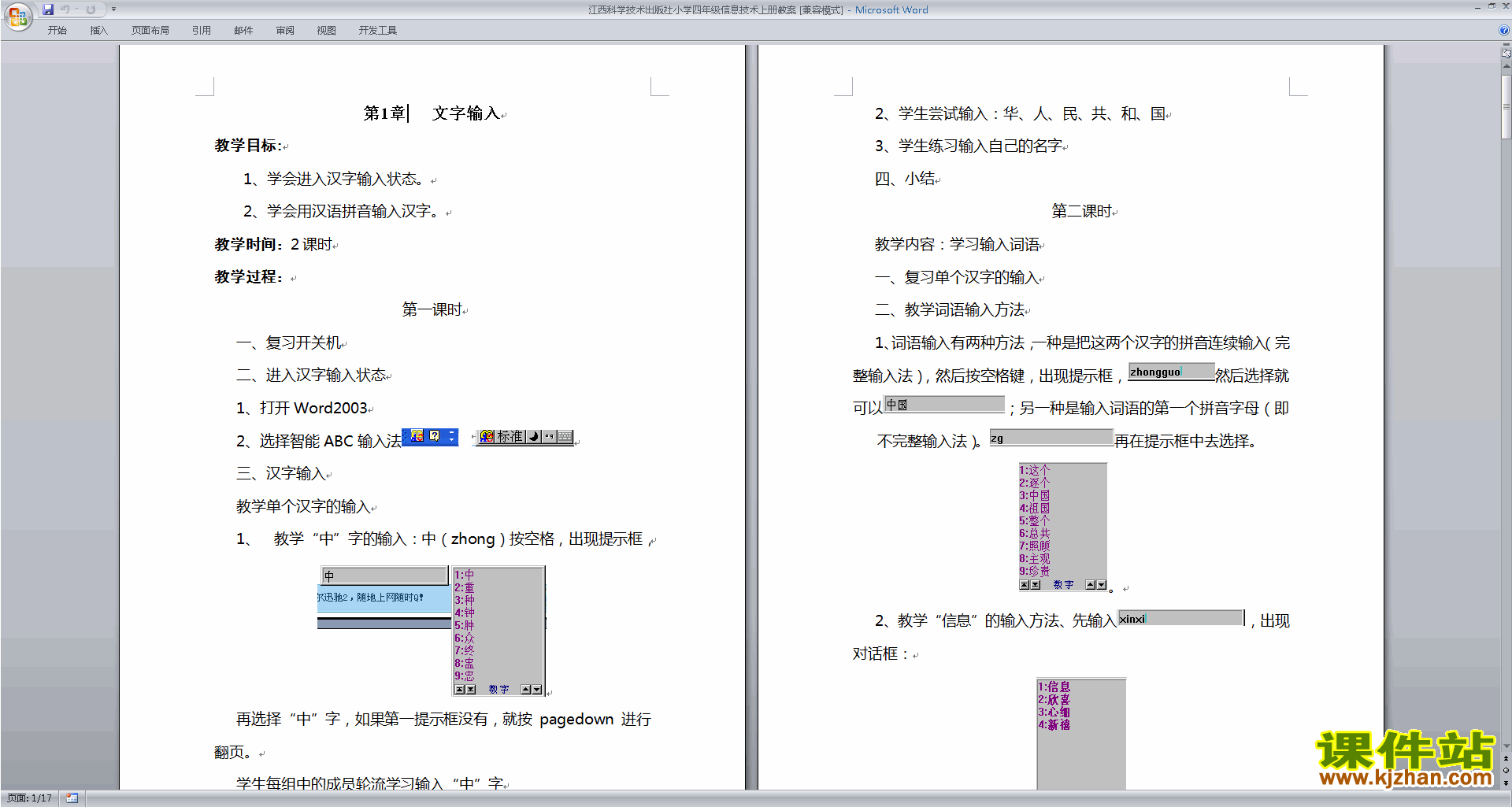
Task: Open the 审阅 ribbon tab
Action: point(285,30)
